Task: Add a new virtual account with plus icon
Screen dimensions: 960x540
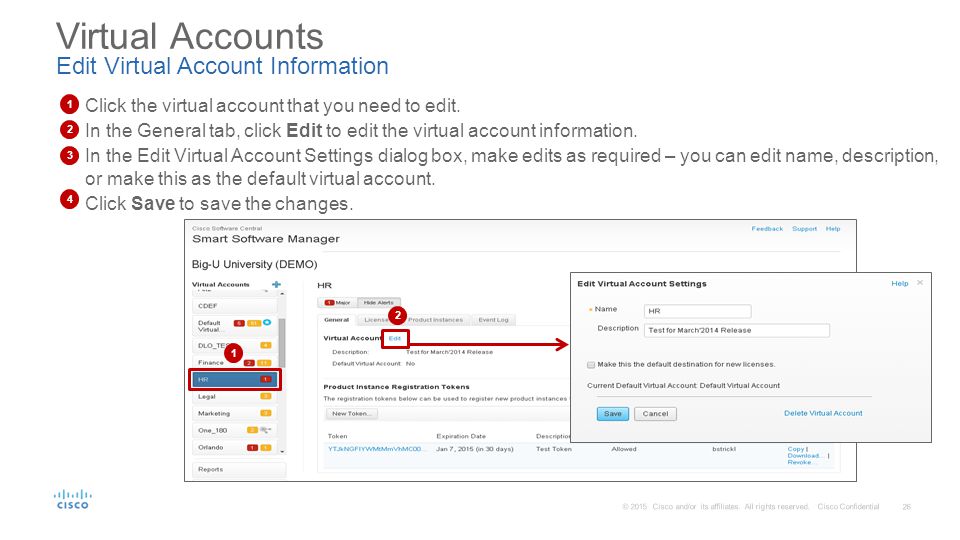Action: pyautogui.click(x=277, y=284)
